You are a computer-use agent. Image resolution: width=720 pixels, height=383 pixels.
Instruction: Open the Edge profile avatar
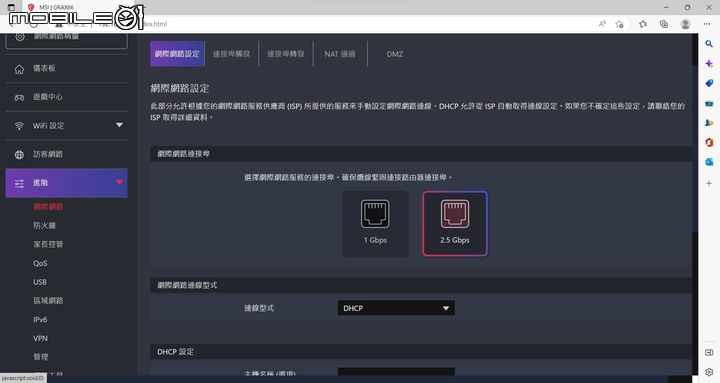click(685, 24)
